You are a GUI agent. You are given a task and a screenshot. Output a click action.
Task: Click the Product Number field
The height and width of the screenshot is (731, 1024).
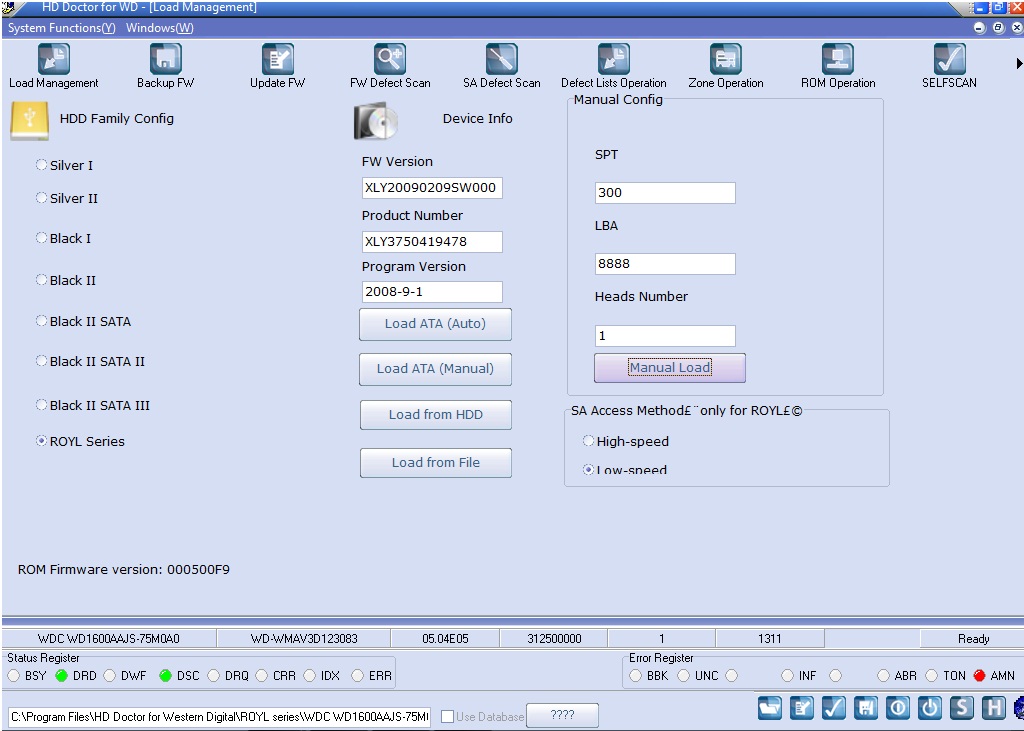pos(432,242)
